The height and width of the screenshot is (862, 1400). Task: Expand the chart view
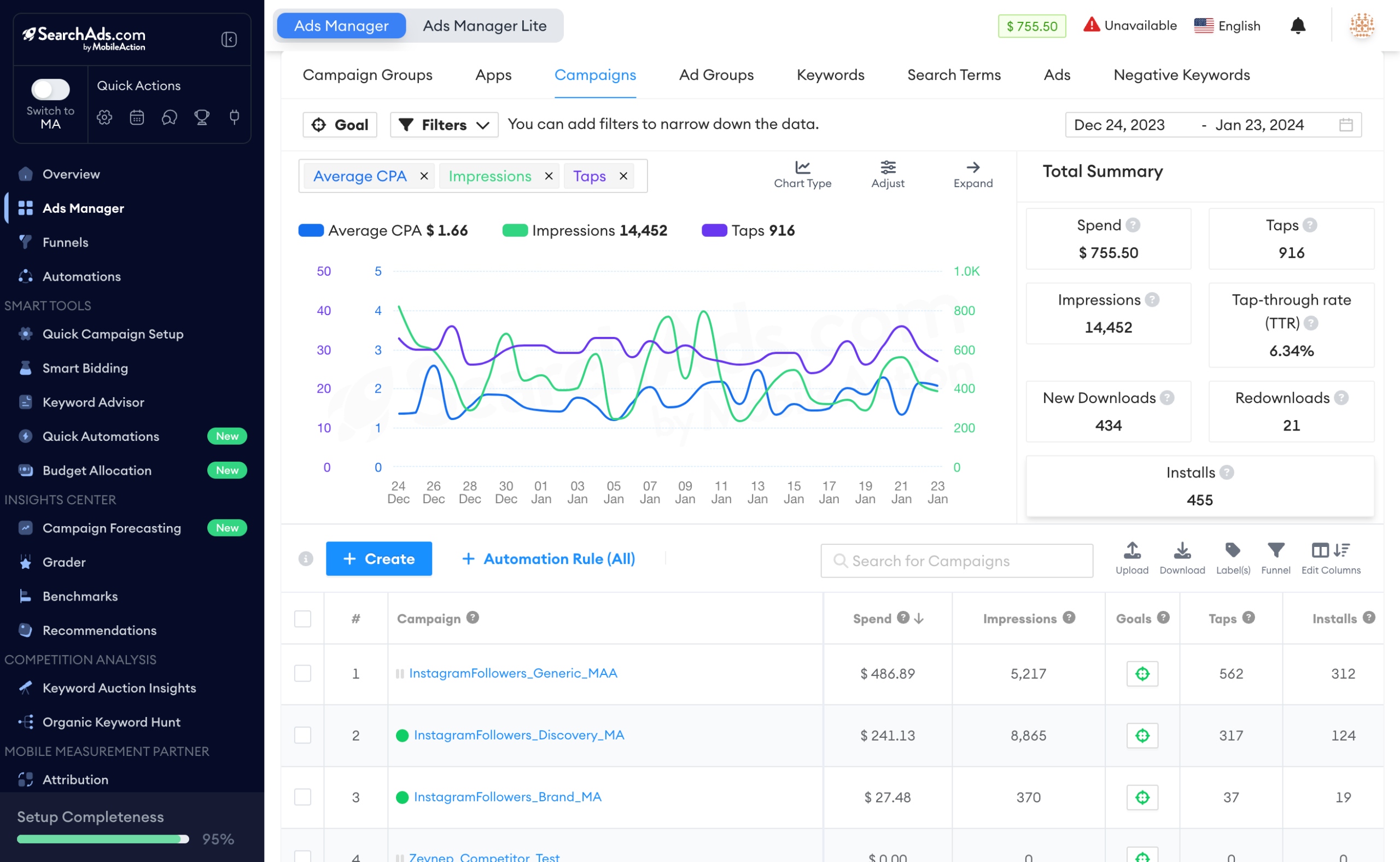(x=972, y=174)
